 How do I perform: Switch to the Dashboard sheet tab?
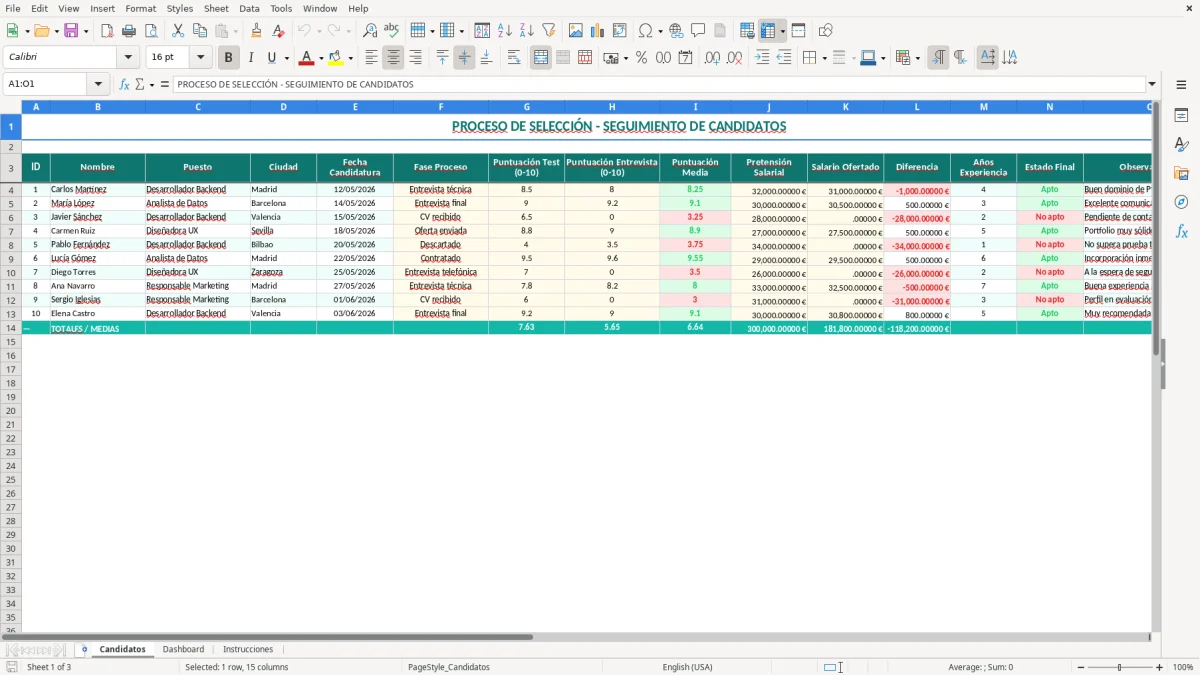pyautogui.click(x=183, y=649)
